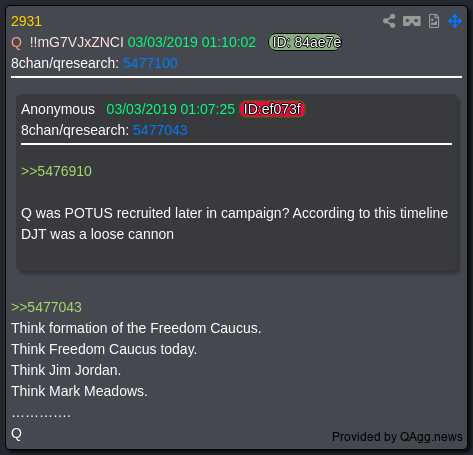The image size is (473, 455).
Task: Click the quoted message about POTUS recruited
Action: [234, 224]
